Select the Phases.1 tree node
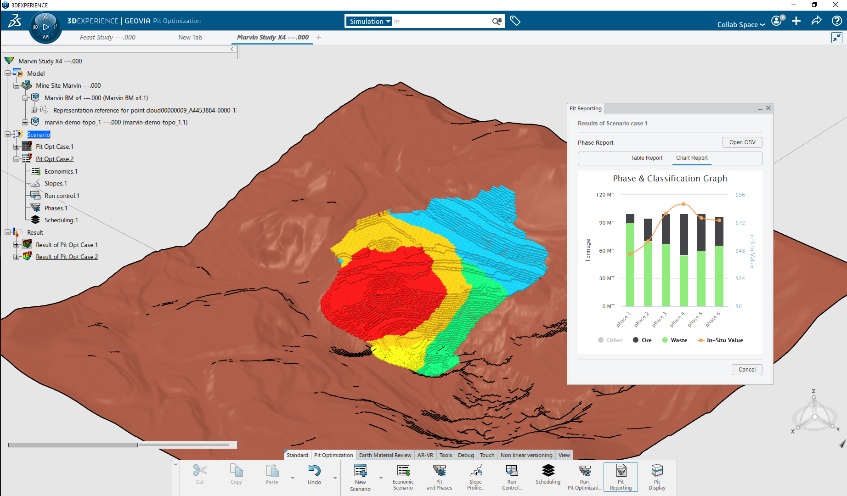Image resolution: width=847 pixels, height=496 pixels. [49, 208]
